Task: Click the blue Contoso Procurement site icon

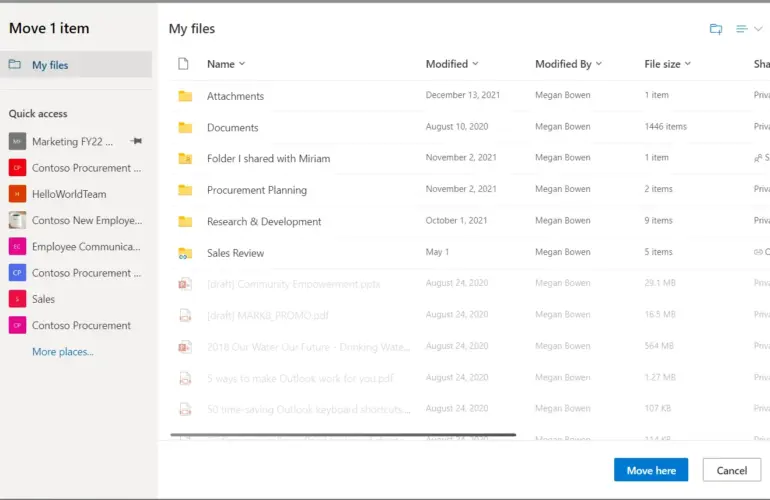Action: click(x=17, y=273)
